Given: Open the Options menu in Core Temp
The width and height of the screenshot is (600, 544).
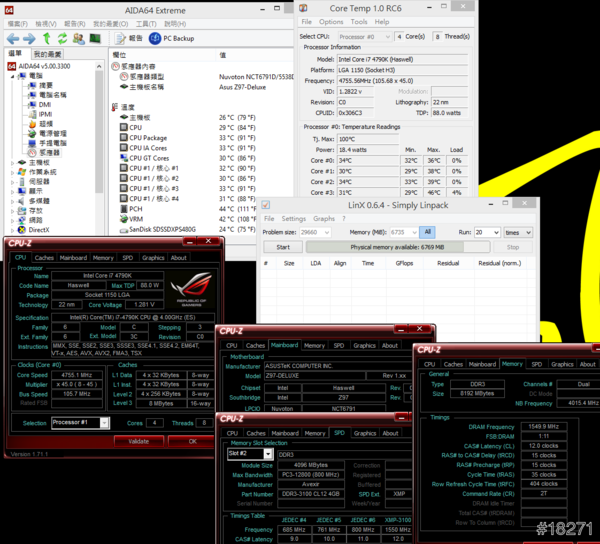Looking at the screenshot, I should (x=330, y=22).
